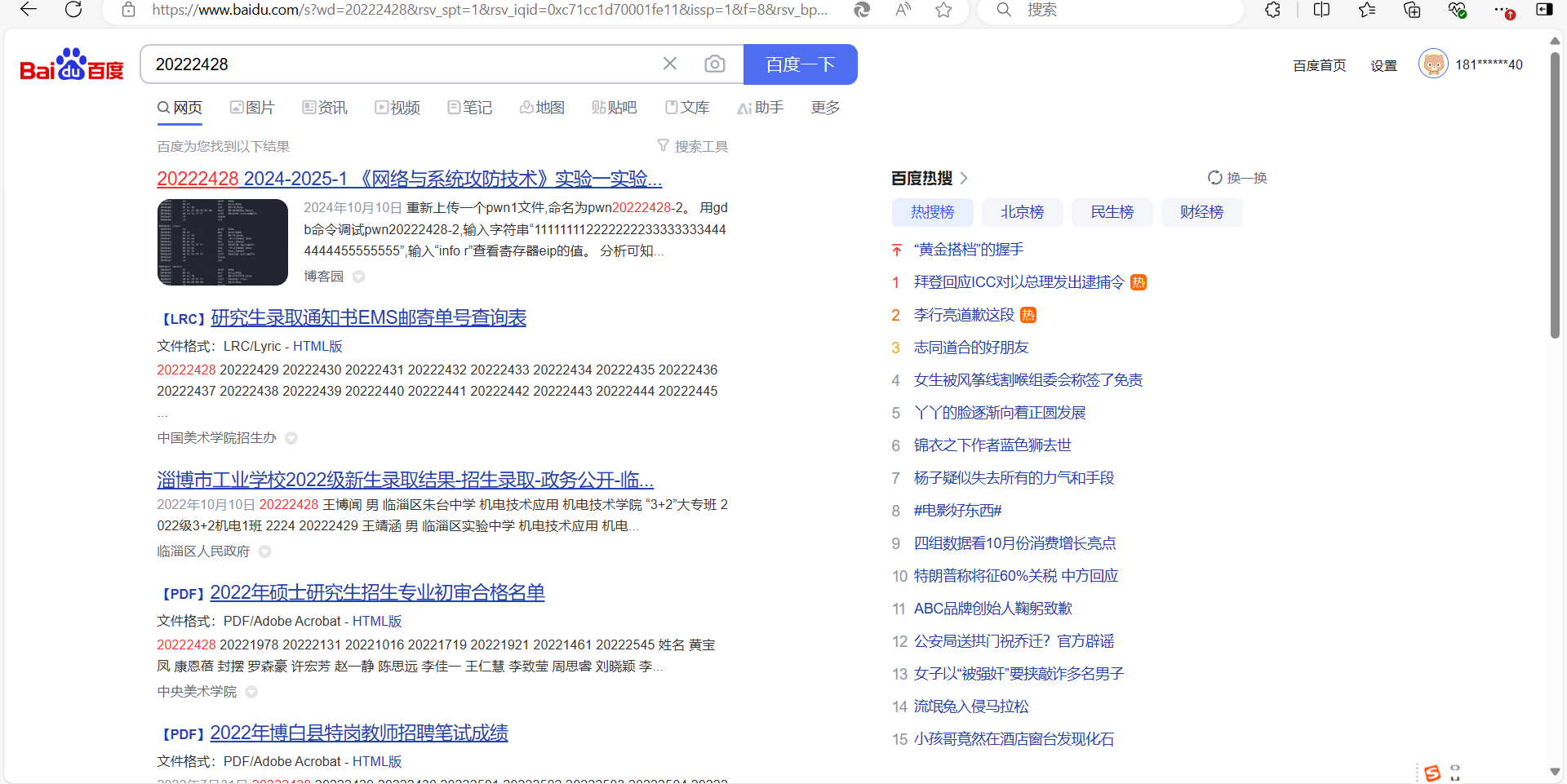This screenshot has width=1567, height=784.
Task: Reload the page with refresh icon
Action: coord(73,10)
